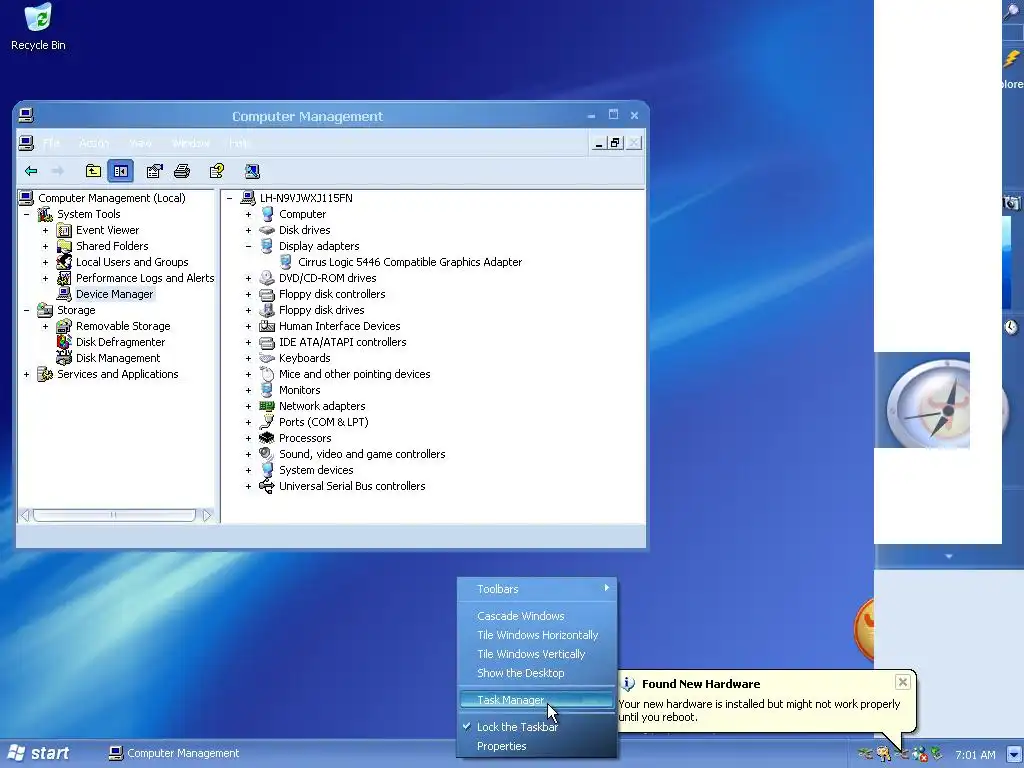
Task: Open Task Manager from context menu
Action: tap(537, 700)
